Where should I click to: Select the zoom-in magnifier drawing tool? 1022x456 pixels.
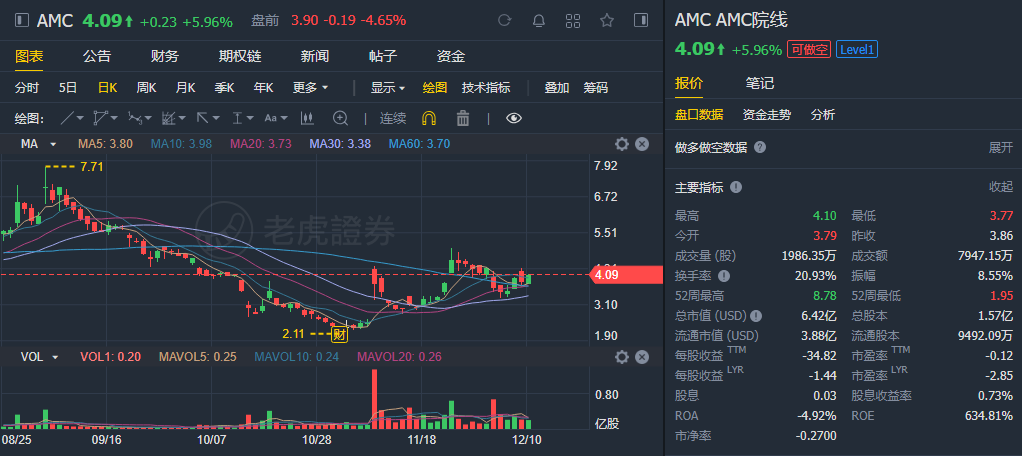340,118
